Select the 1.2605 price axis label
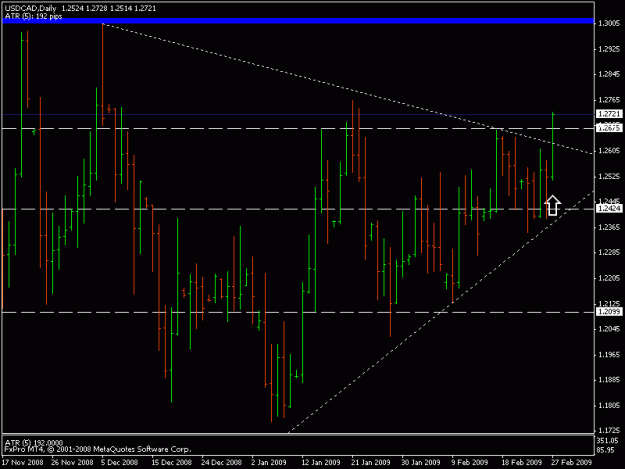 609,151
